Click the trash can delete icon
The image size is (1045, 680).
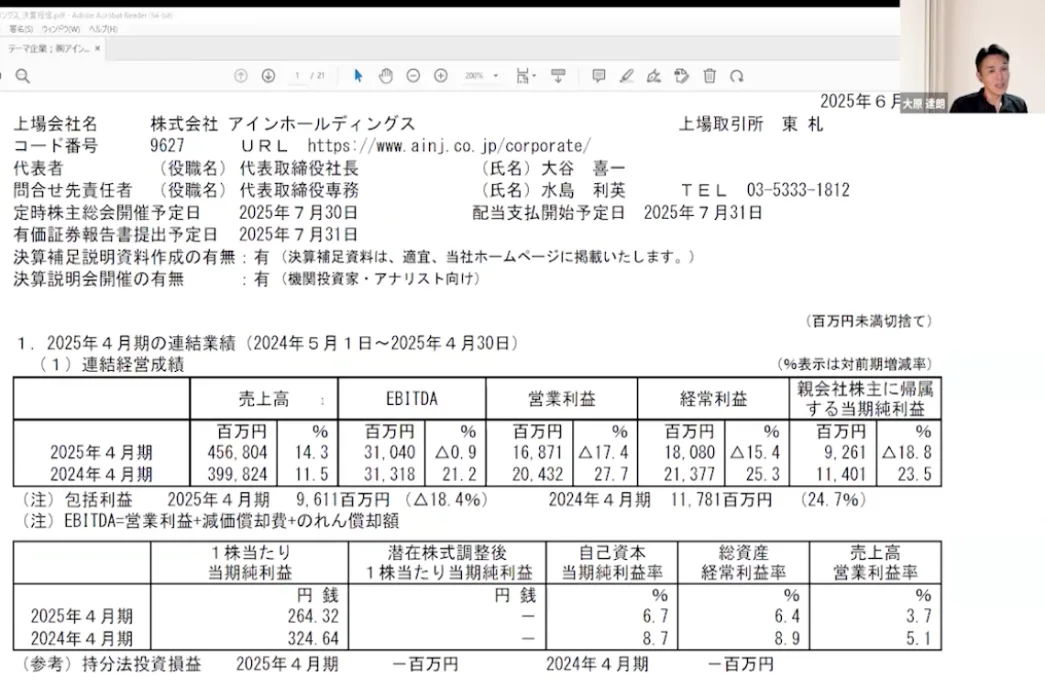pos(709,76)
